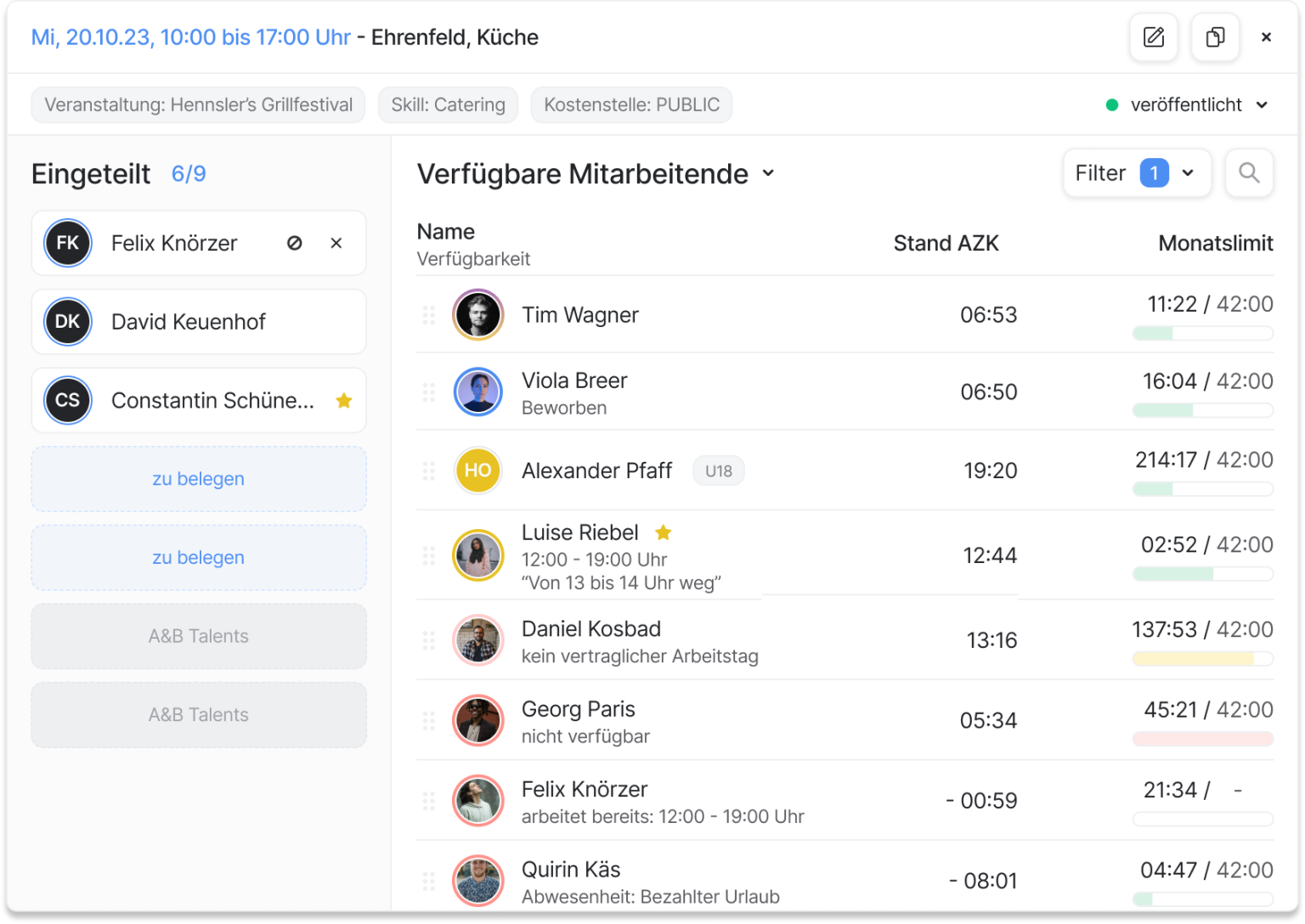Click Viola Breer's profile picture

point(478,392)
